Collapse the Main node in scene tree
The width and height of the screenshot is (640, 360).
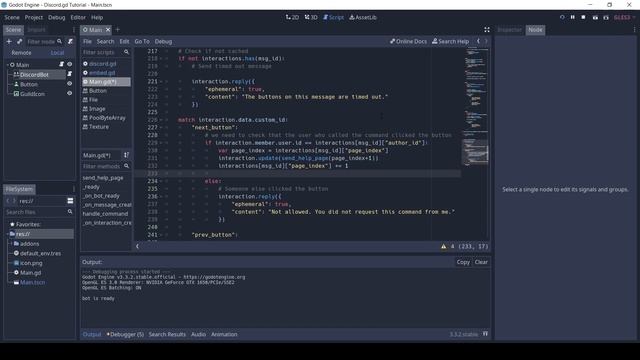[8, 65]
